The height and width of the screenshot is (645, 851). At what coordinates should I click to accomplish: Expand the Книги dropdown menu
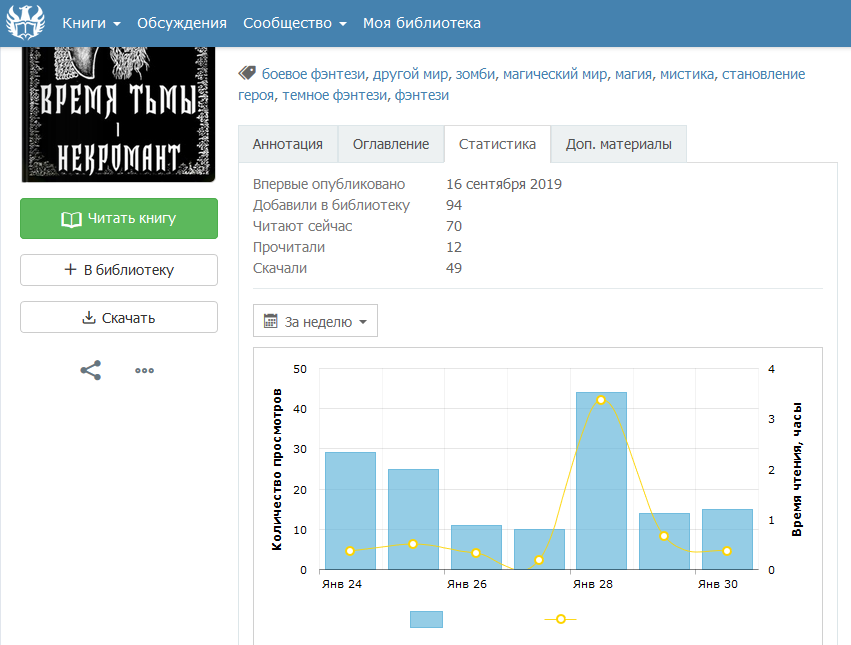[91, 23]
